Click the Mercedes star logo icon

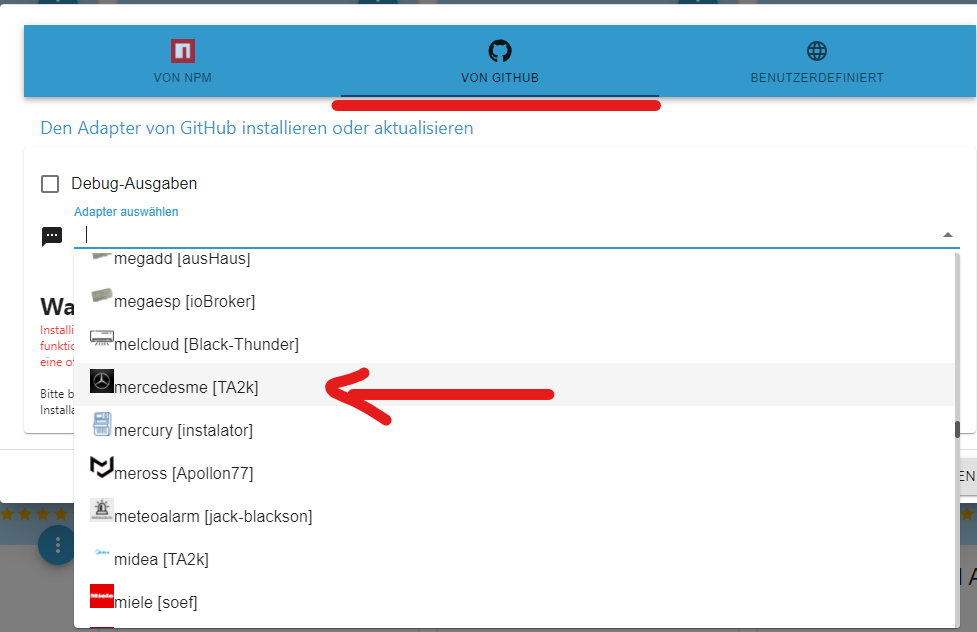pyautogui.click(x=102, y=381)
